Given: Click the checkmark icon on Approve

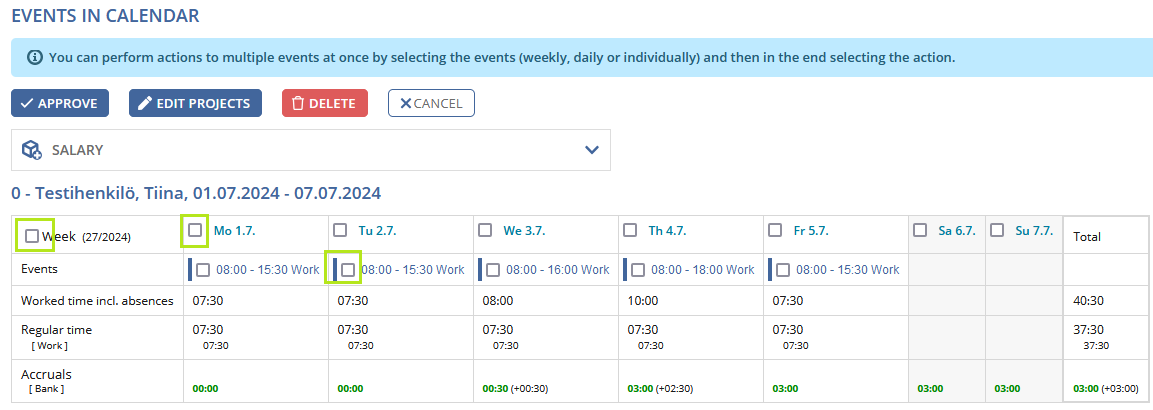Looking at the screenshot, I should click(26, 104).
